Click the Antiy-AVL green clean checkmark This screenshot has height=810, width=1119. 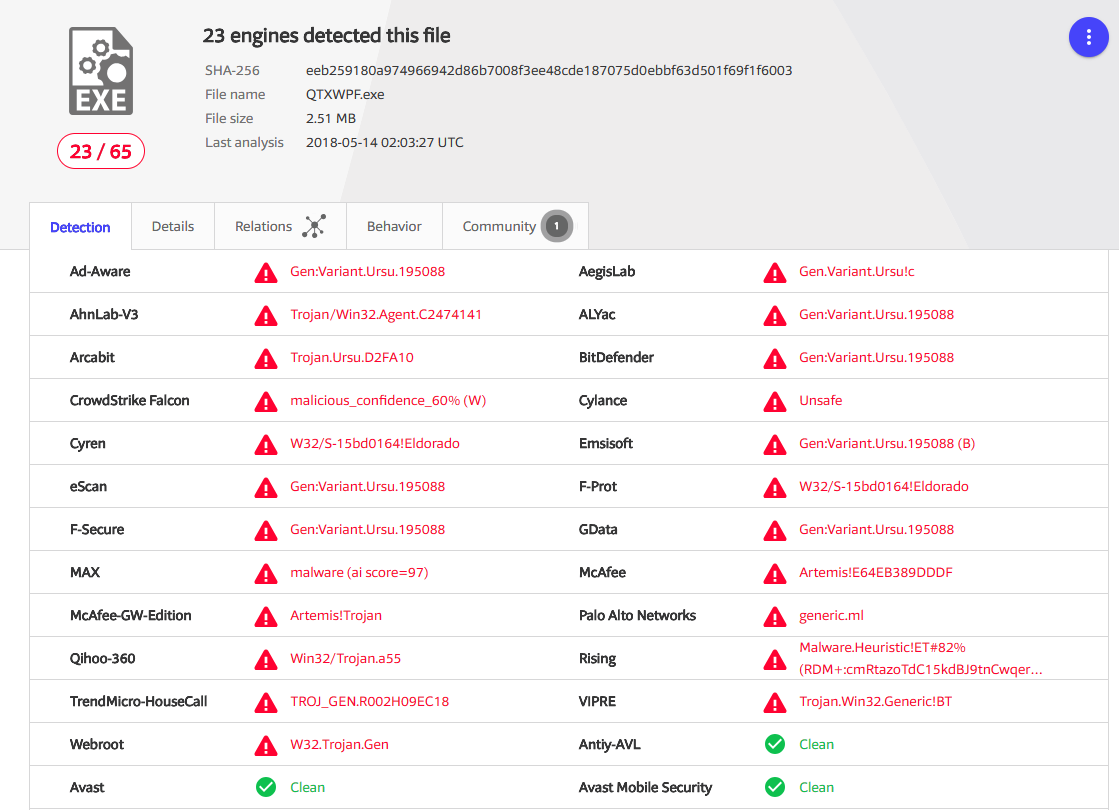775,744
